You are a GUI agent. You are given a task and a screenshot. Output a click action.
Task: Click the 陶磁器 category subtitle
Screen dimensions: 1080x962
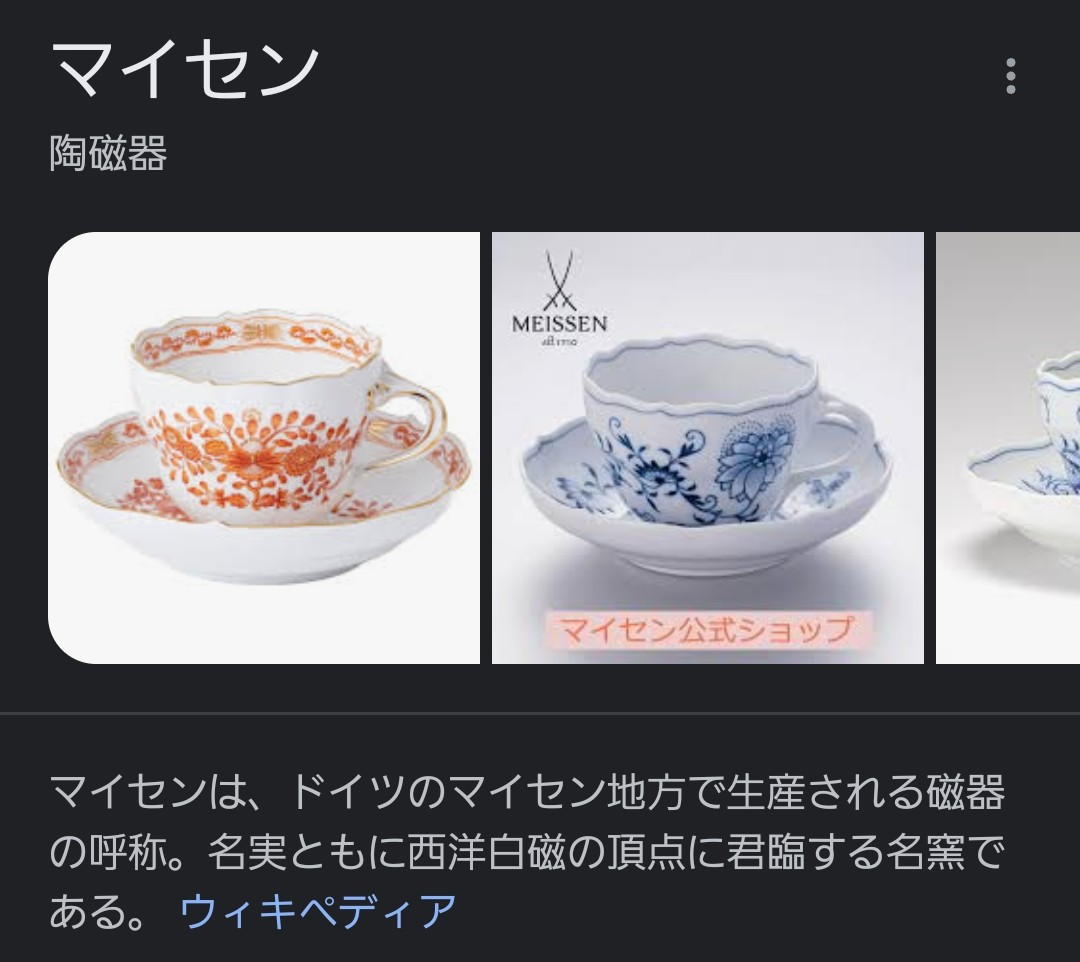[108, 153]
